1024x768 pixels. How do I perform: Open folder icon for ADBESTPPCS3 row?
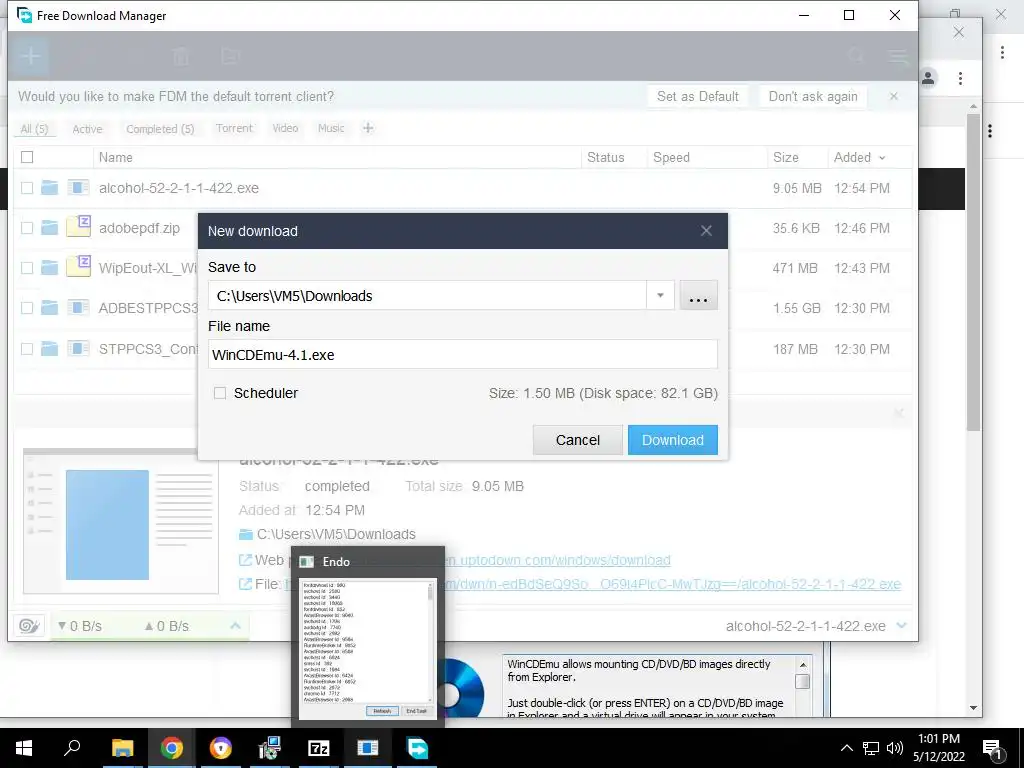(x=50, y=308)
